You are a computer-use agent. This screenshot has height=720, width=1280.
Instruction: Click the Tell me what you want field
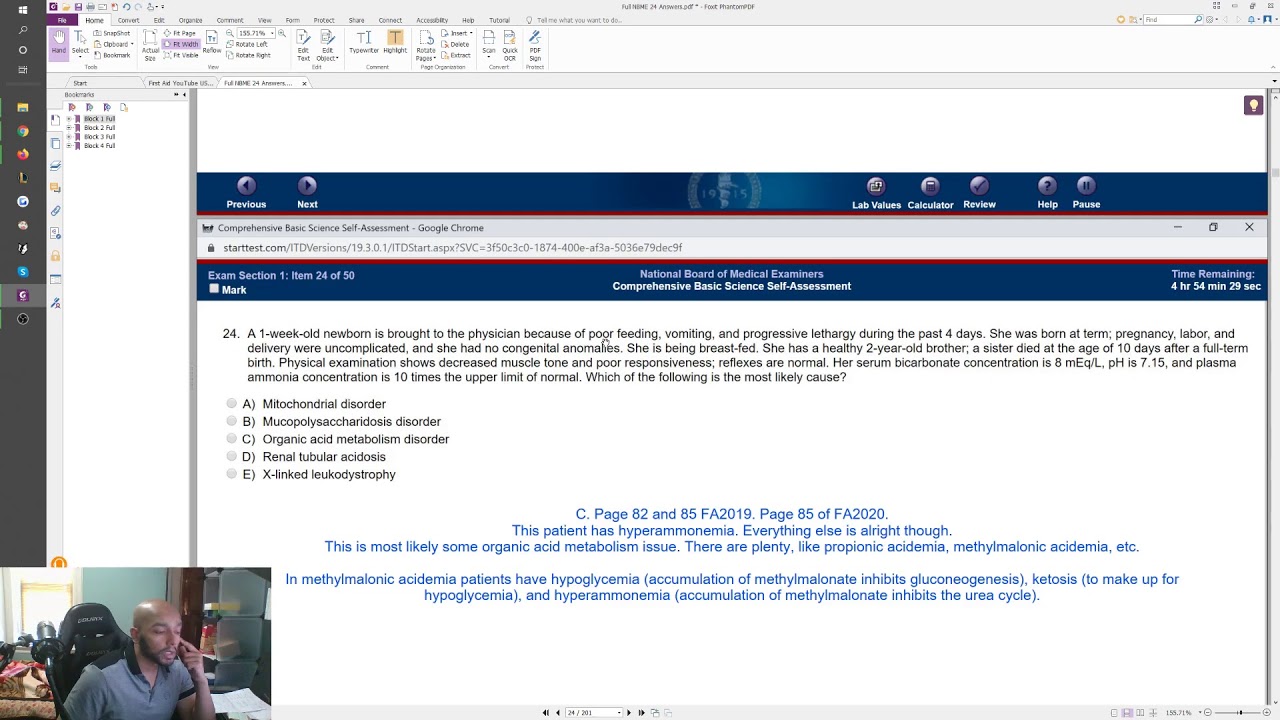click(578, 20)
